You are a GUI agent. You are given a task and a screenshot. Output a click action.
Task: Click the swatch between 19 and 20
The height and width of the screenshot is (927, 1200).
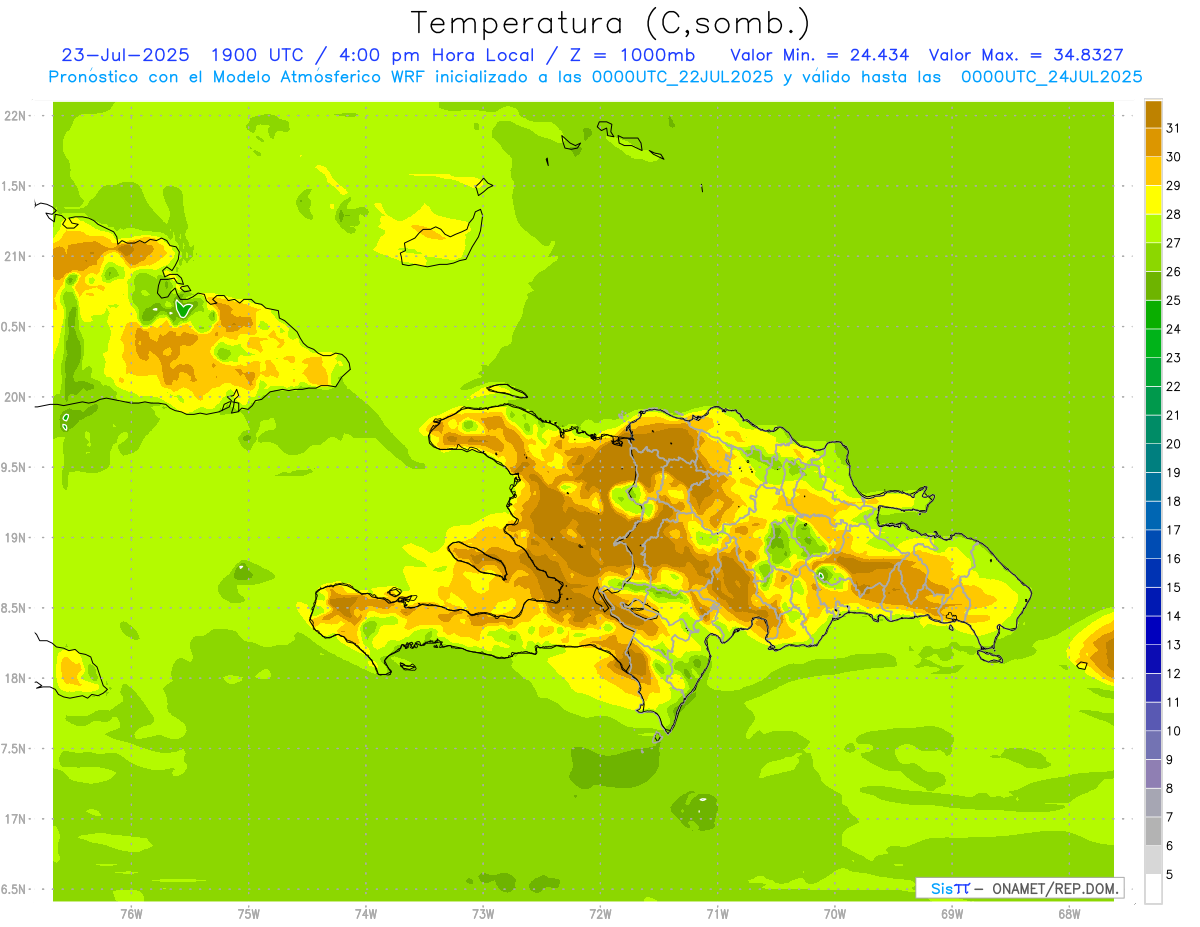tap(1153, 458)
